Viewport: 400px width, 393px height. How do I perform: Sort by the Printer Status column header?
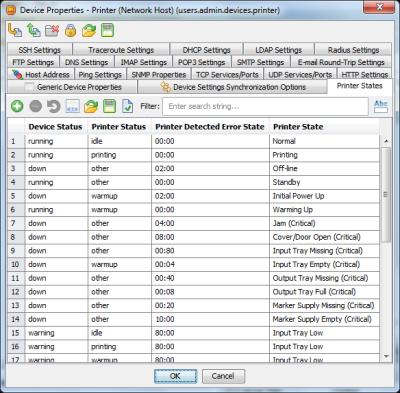pos(119,127)
